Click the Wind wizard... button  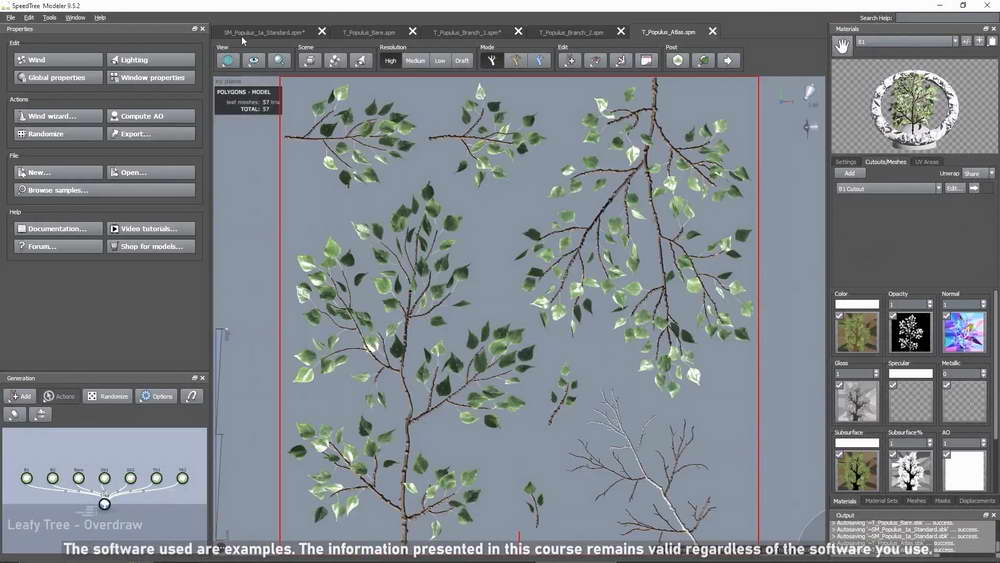tap(58, 116)
